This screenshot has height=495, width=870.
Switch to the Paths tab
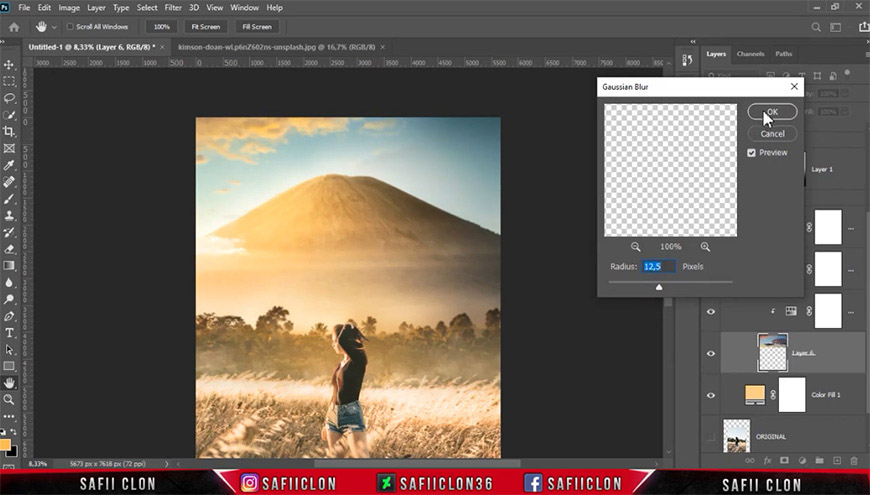coord(783,54)
